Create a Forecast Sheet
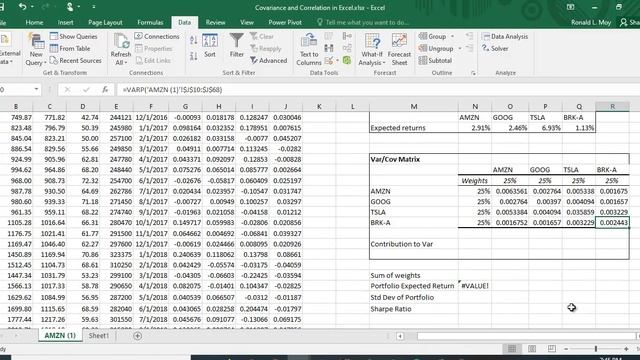Screen dimensions: 640x360 [399, 50]
